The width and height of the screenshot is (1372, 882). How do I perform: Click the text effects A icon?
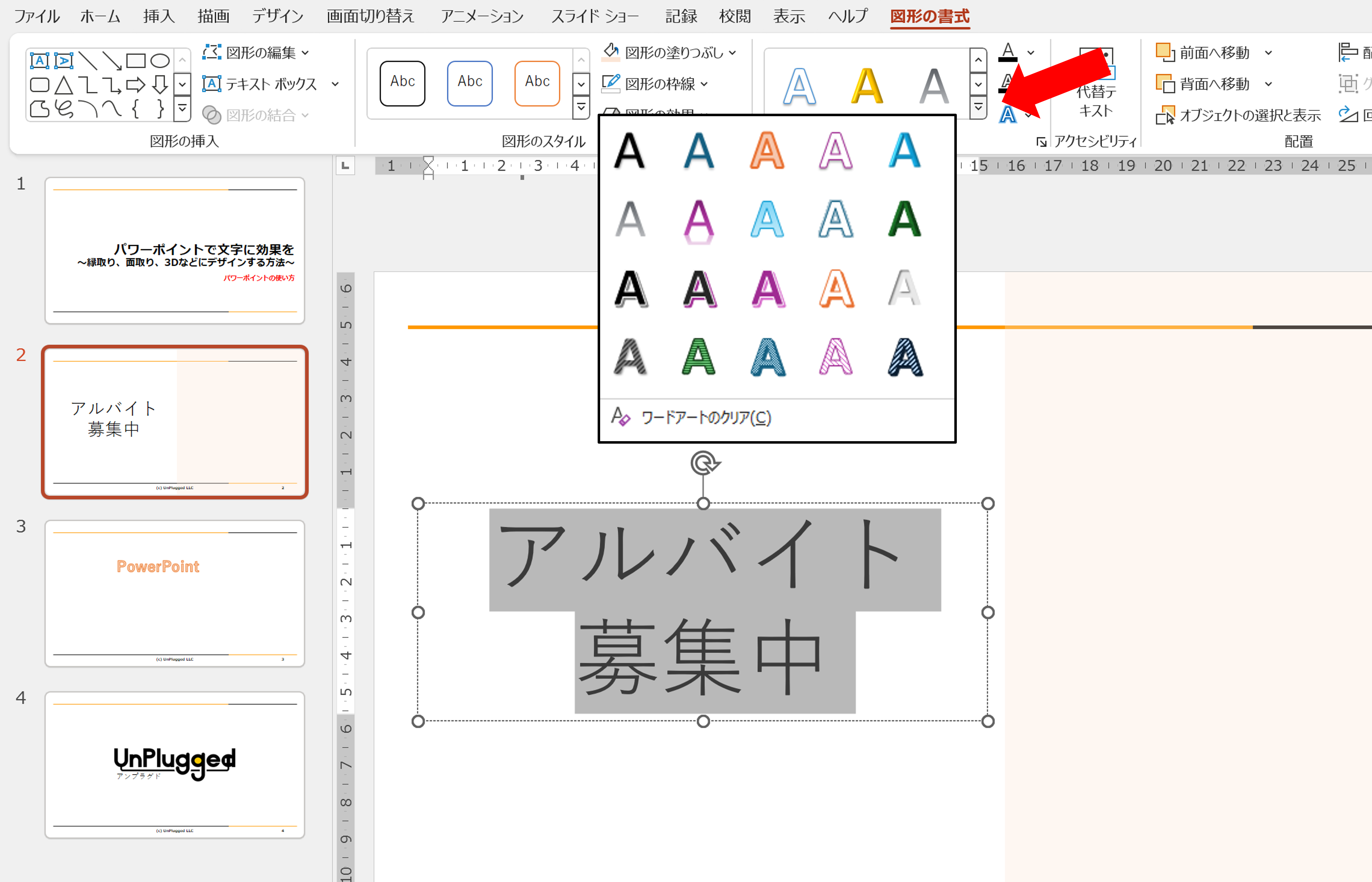coord(1008,114)
